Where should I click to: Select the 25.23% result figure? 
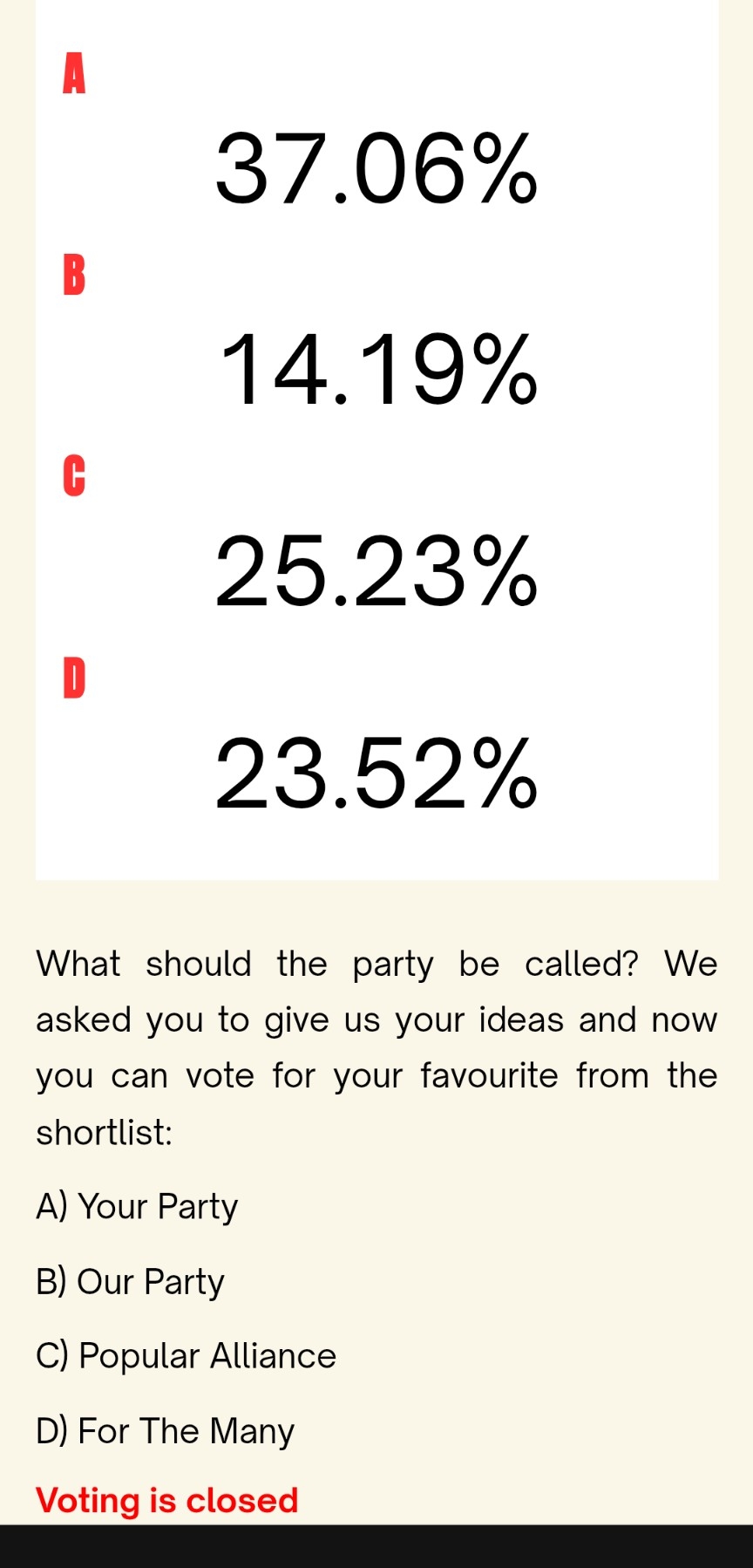(x=376, y=571)
